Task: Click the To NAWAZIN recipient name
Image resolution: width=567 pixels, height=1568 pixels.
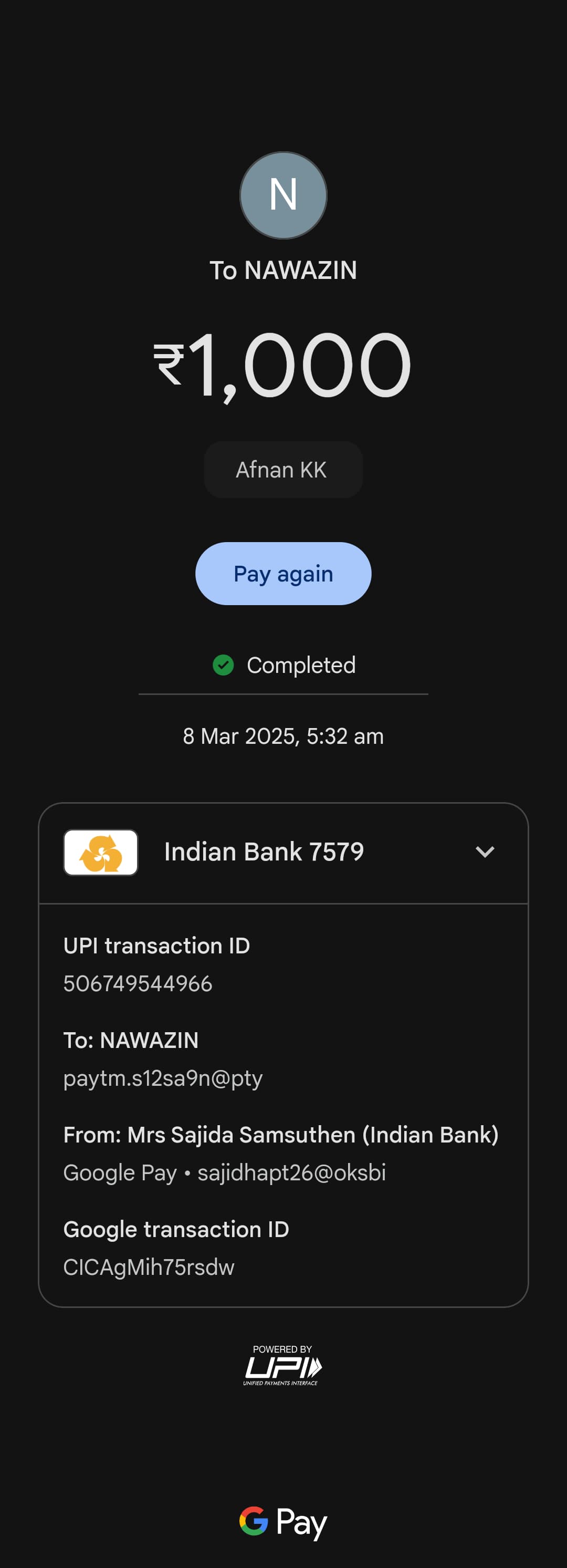Action: click(x=283, y=270)
